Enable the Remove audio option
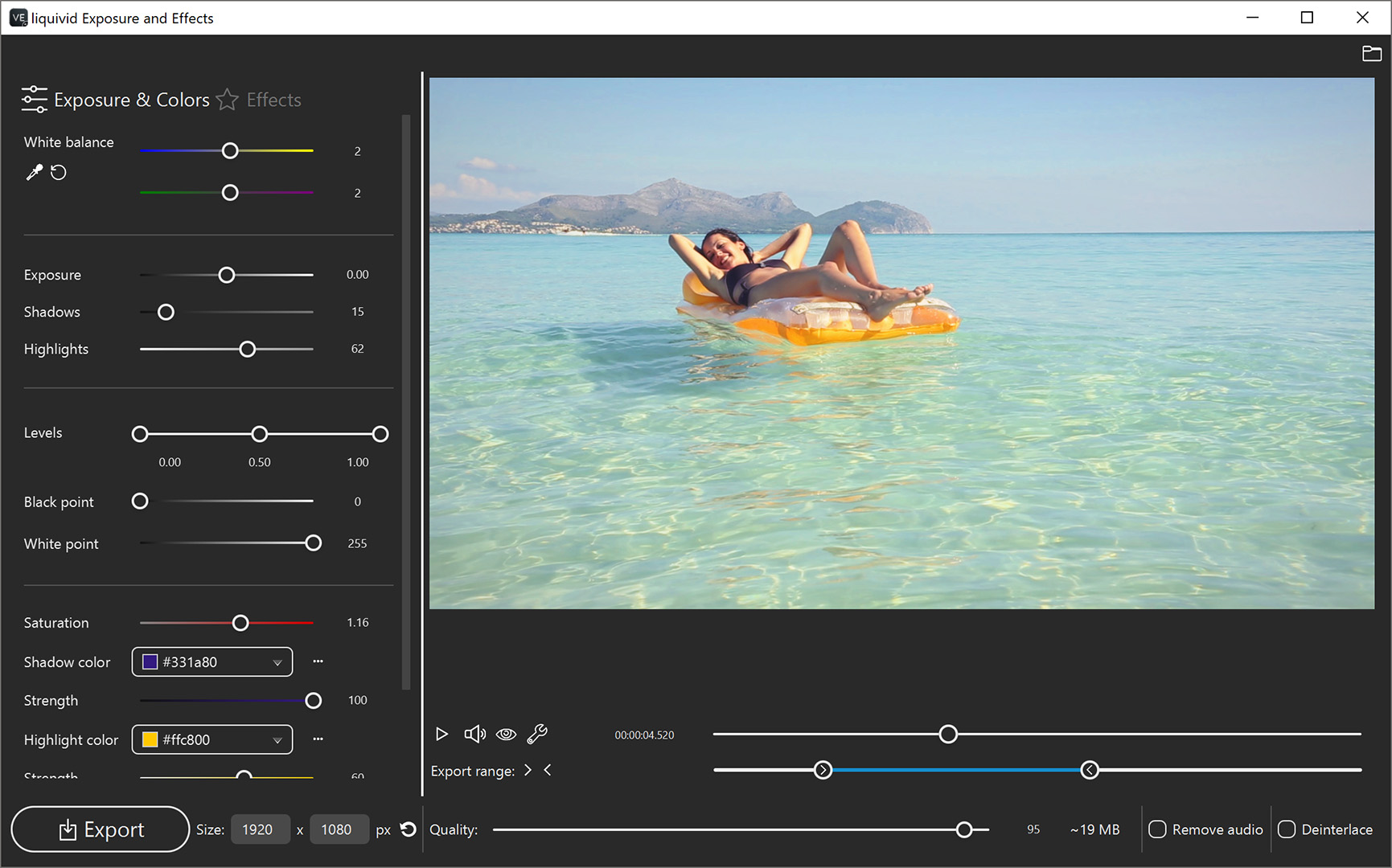 (x=1158, y=829)
